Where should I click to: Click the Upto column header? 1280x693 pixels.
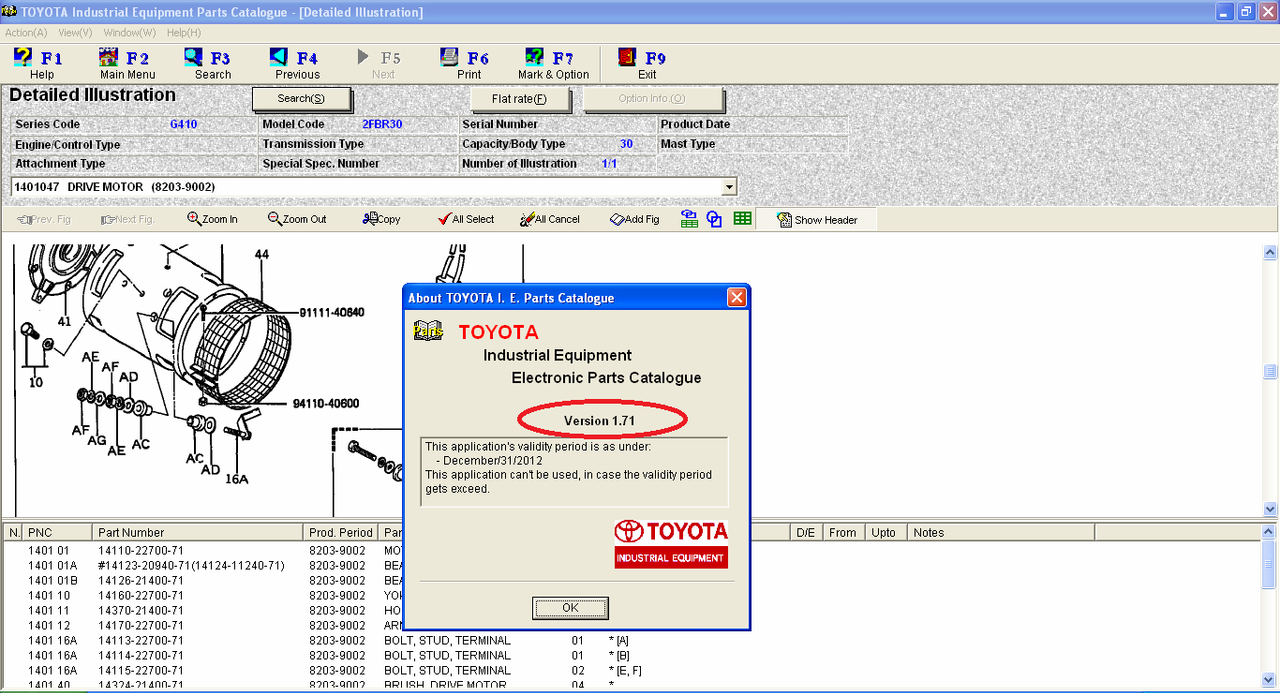coord(884,533)
